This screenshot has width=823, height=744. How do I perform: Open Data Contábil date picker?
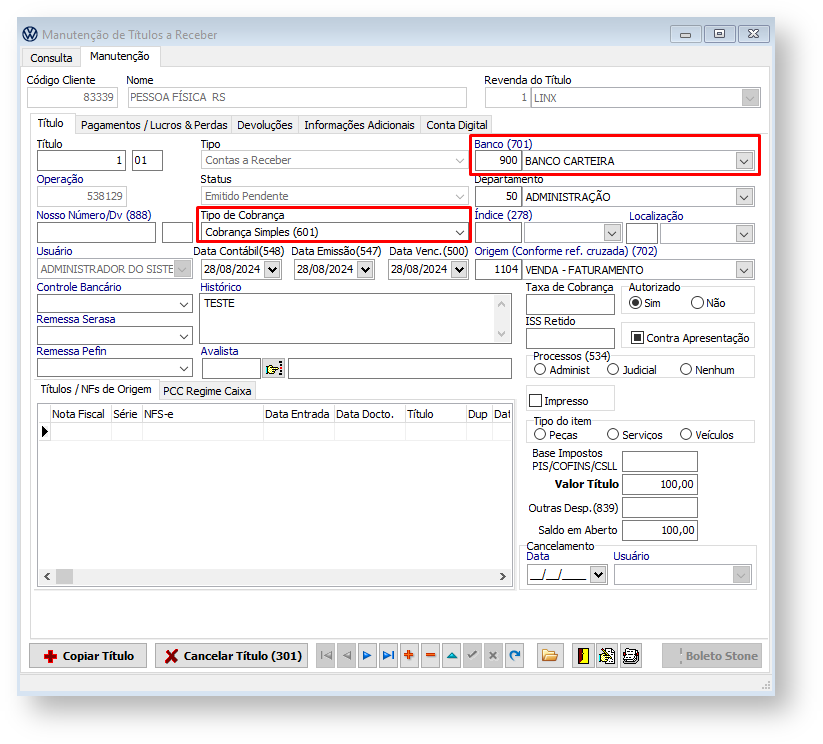coord(272,269)
